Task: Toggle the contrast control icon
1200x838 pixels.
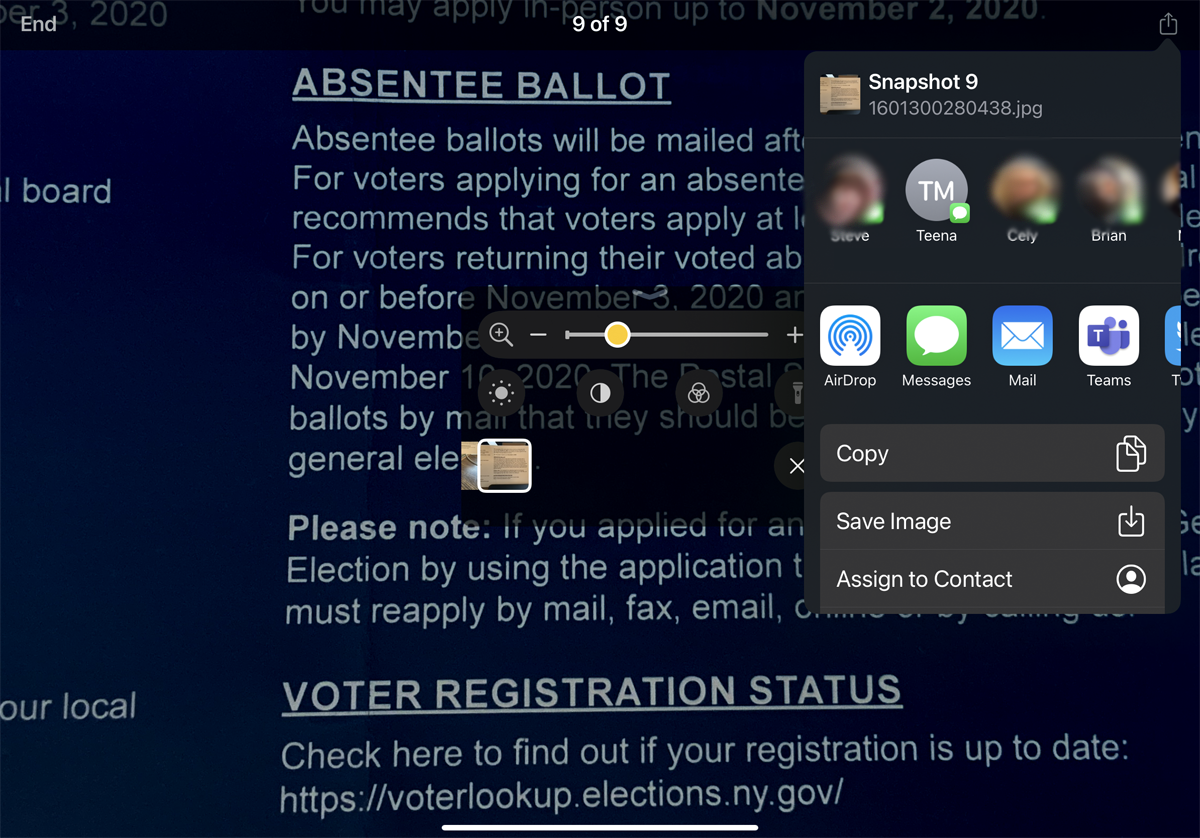Action: [x=600, y=393]
